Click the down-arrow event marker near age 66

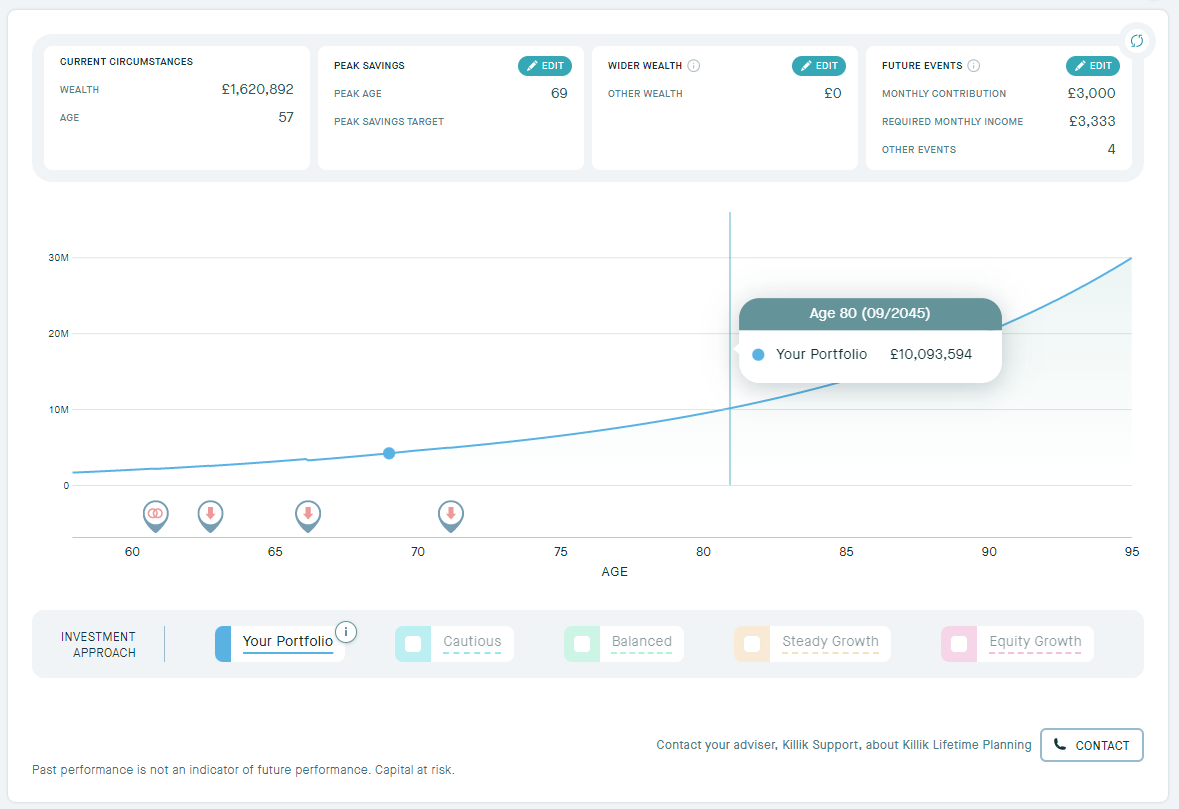[308, 514]
